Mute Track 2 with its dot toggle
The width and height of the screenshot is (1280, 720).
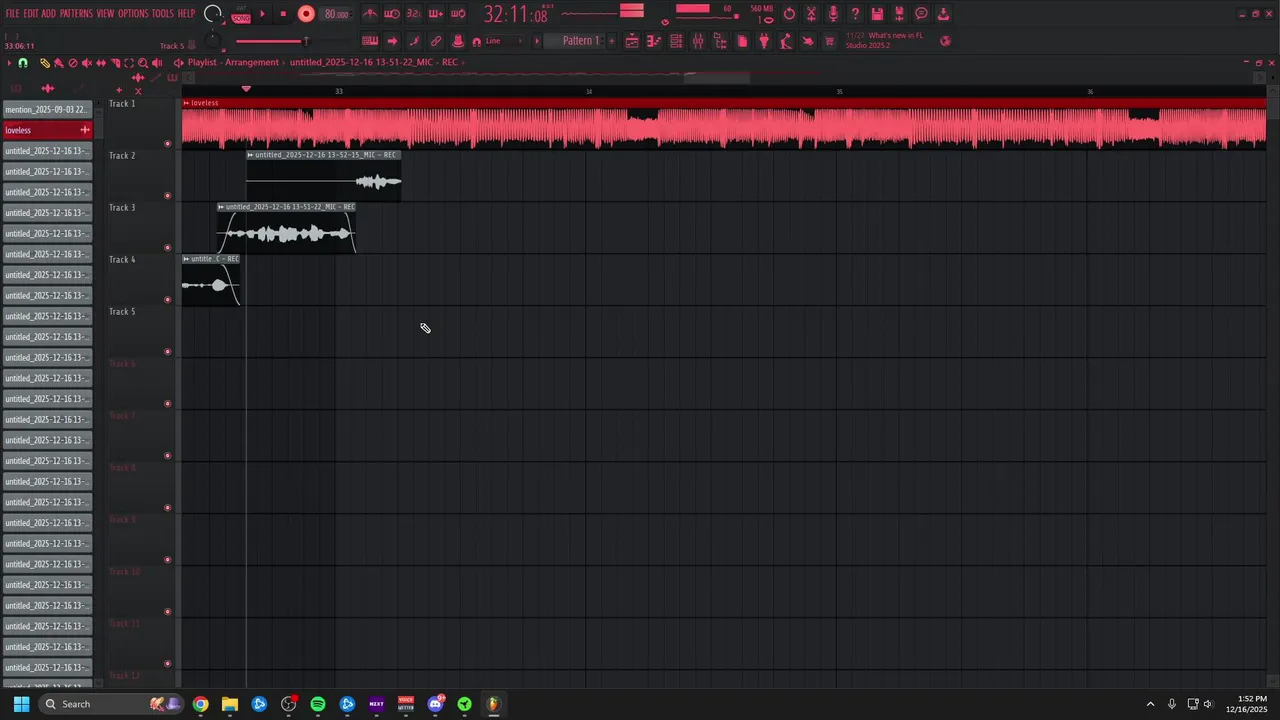[167, 196]
